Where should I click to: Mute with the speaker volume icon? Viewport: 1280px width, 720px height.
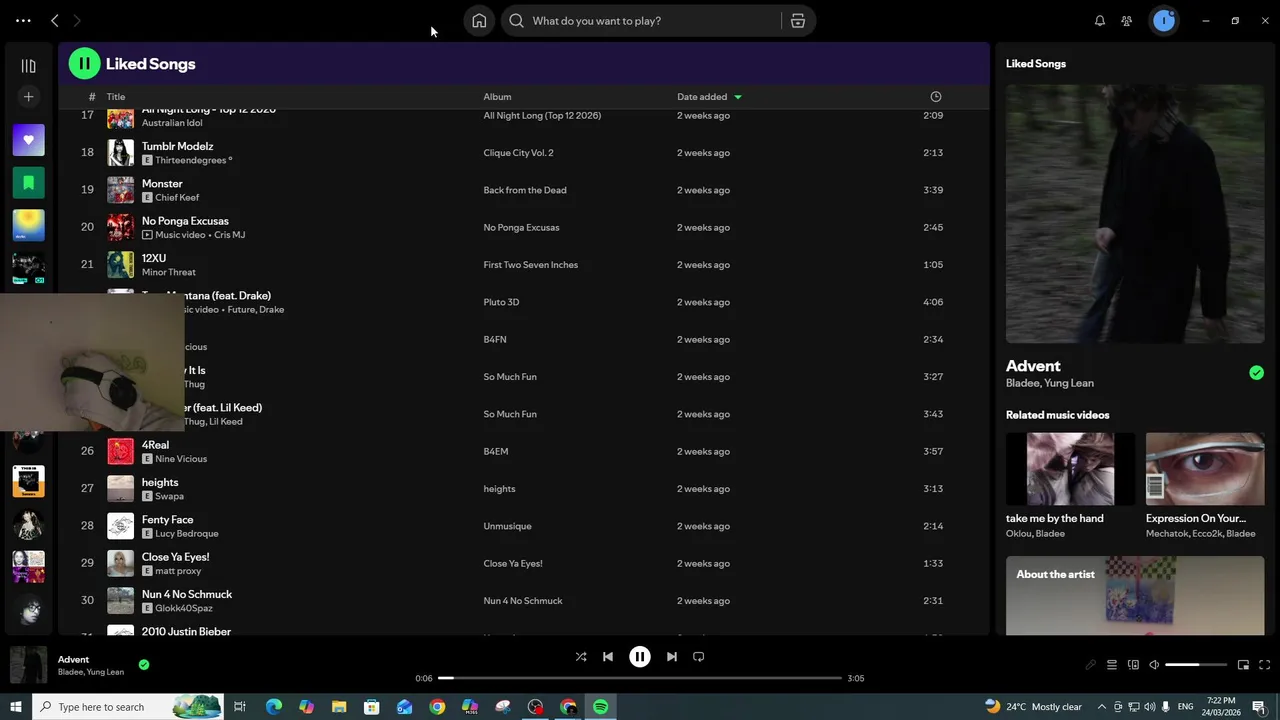point(1154,665)
